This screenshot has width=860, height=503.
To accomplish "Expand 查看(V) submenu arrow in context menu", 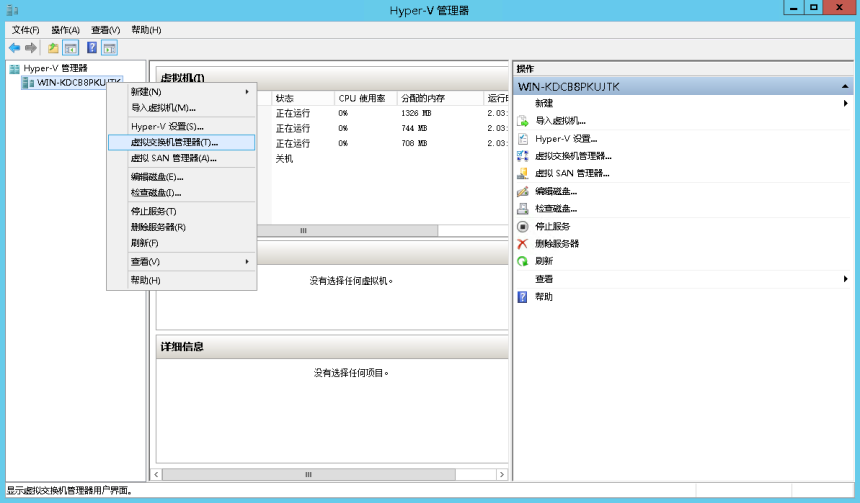I will tap(247, 262).
